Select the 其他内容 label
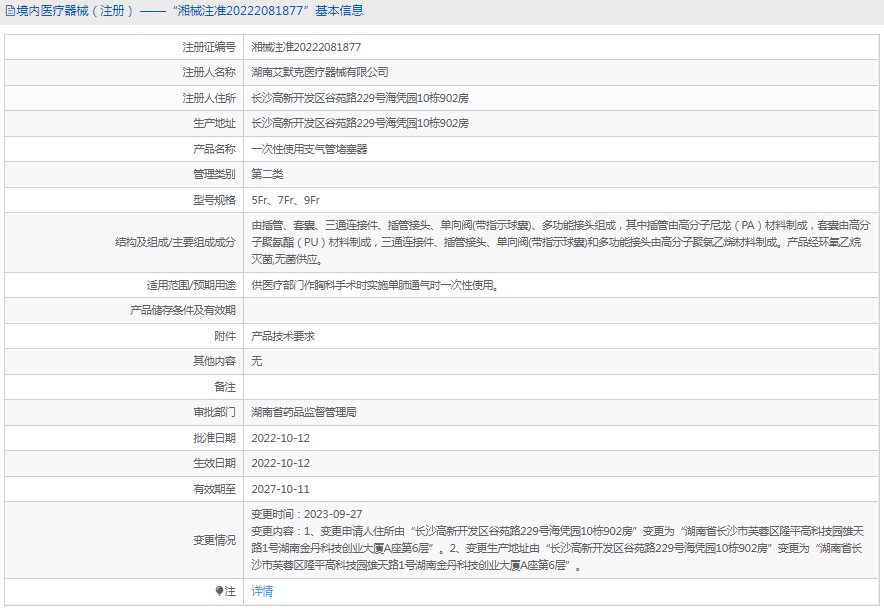 pos(214,361)
